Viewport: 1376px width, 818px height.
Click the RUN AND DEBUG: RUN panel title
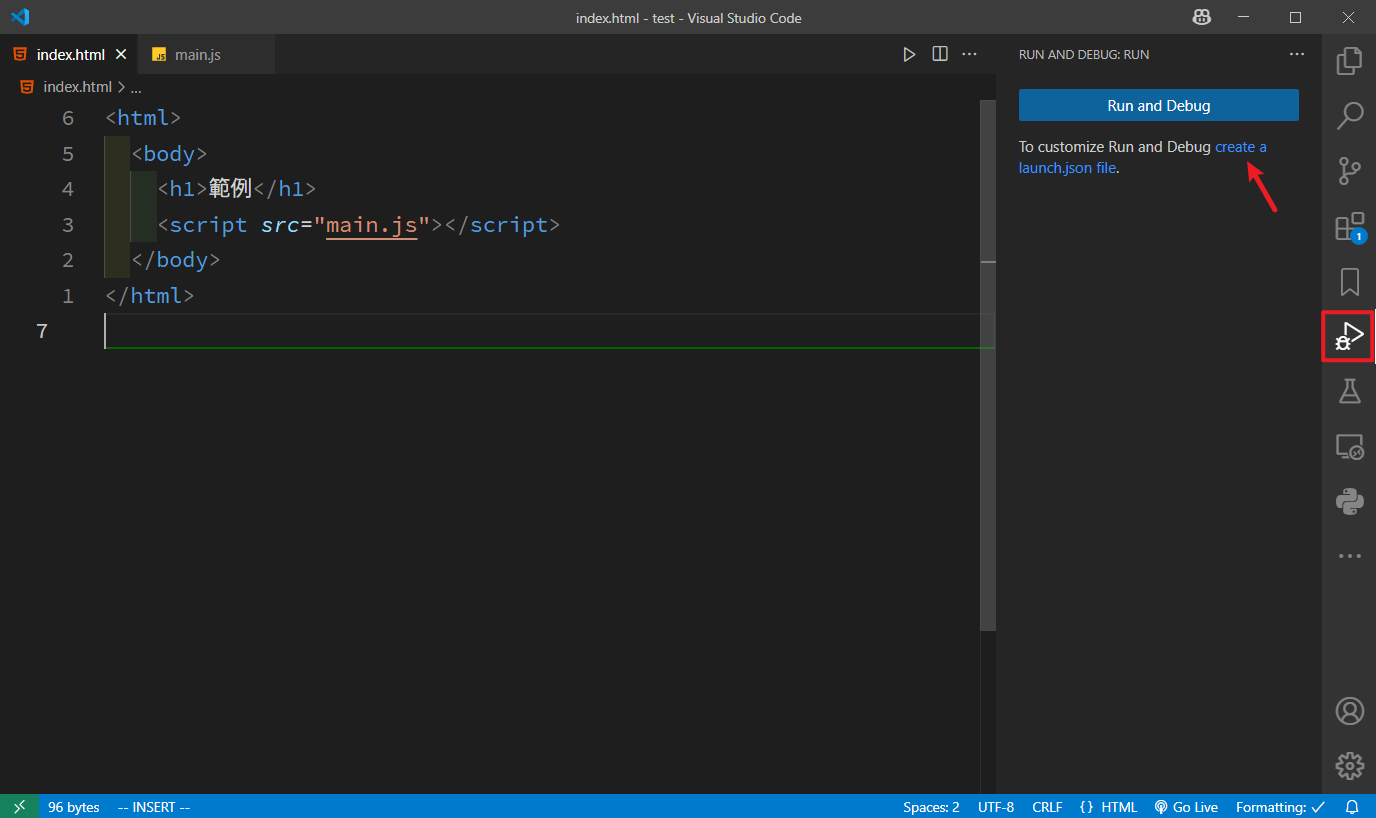pos(1083,54)
